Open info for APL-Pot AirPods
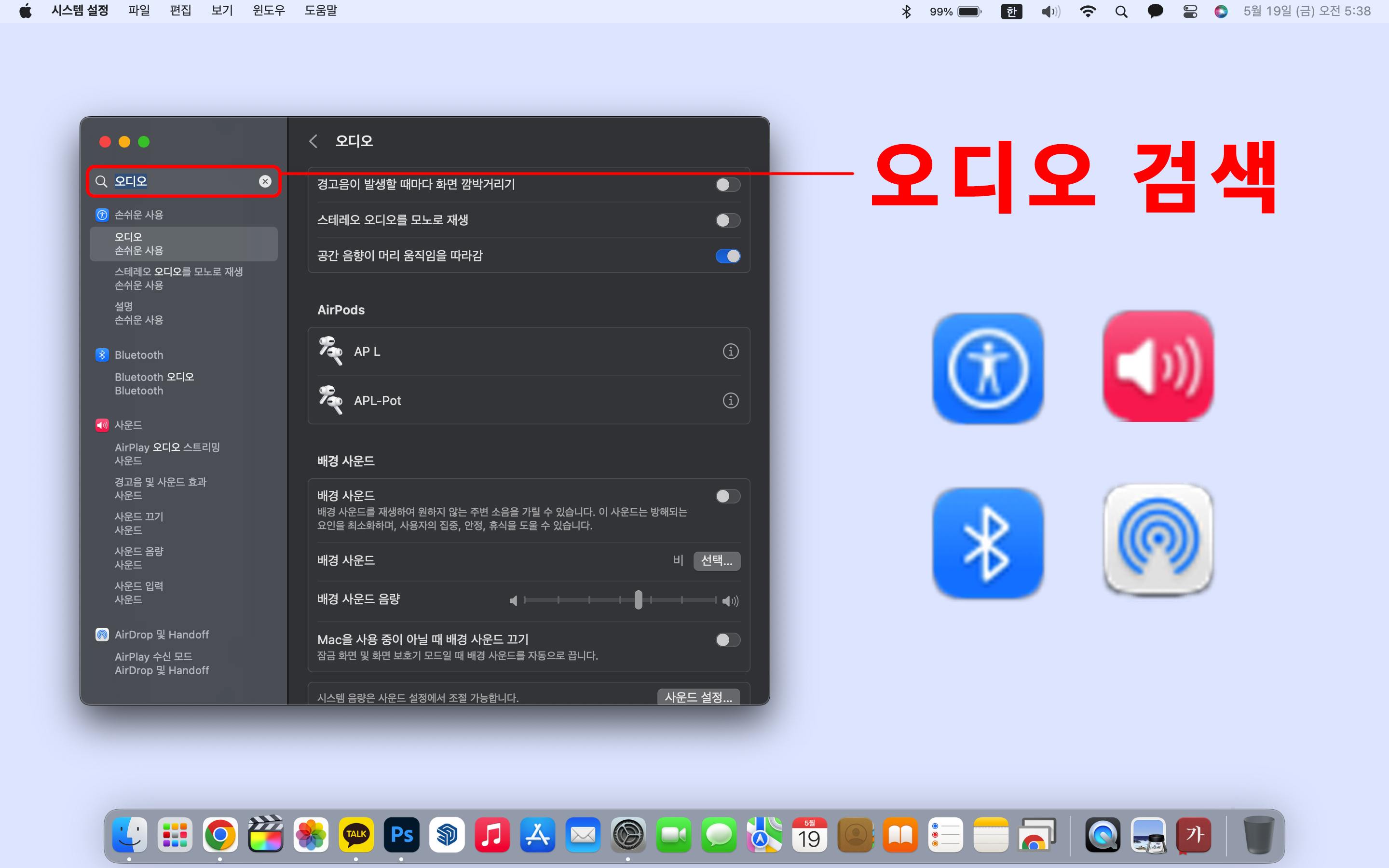 [730, 401]
